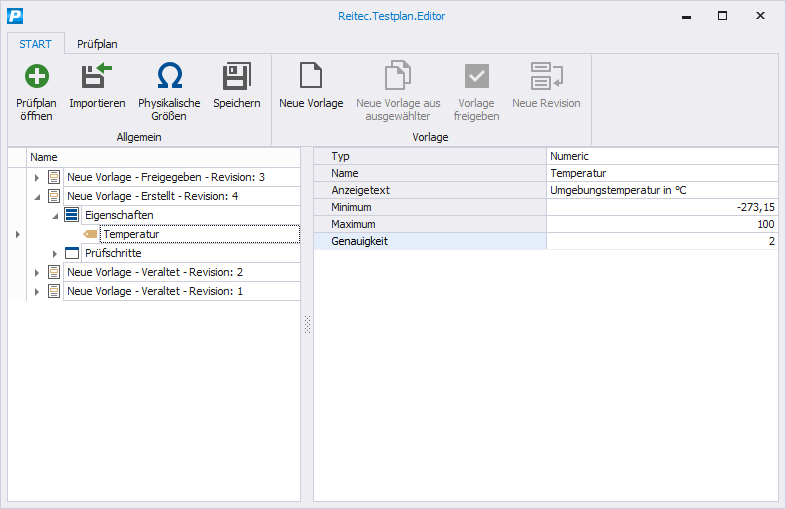
Task: Select the Temperatur property in tree
Action: 131,234
